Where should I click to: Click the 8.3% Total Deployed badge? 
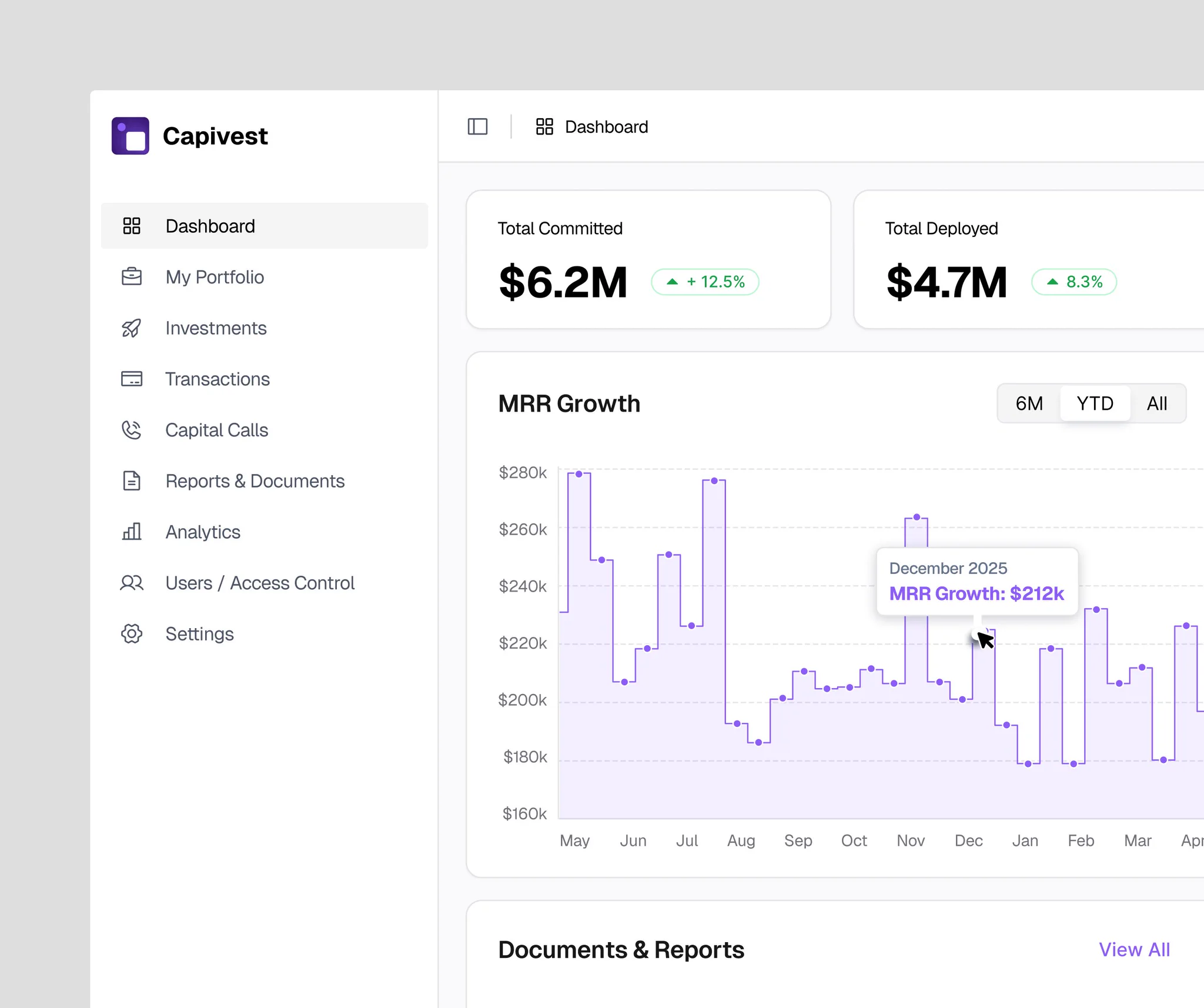pyautogui.click(x=1074, y=282)
